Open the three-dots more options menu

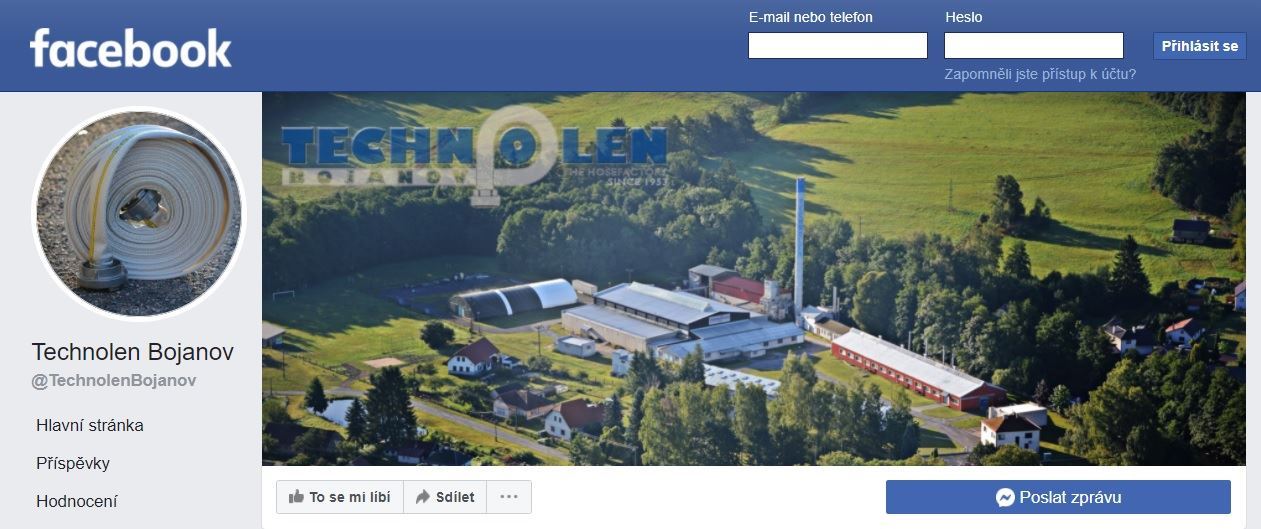coord(509,497)
